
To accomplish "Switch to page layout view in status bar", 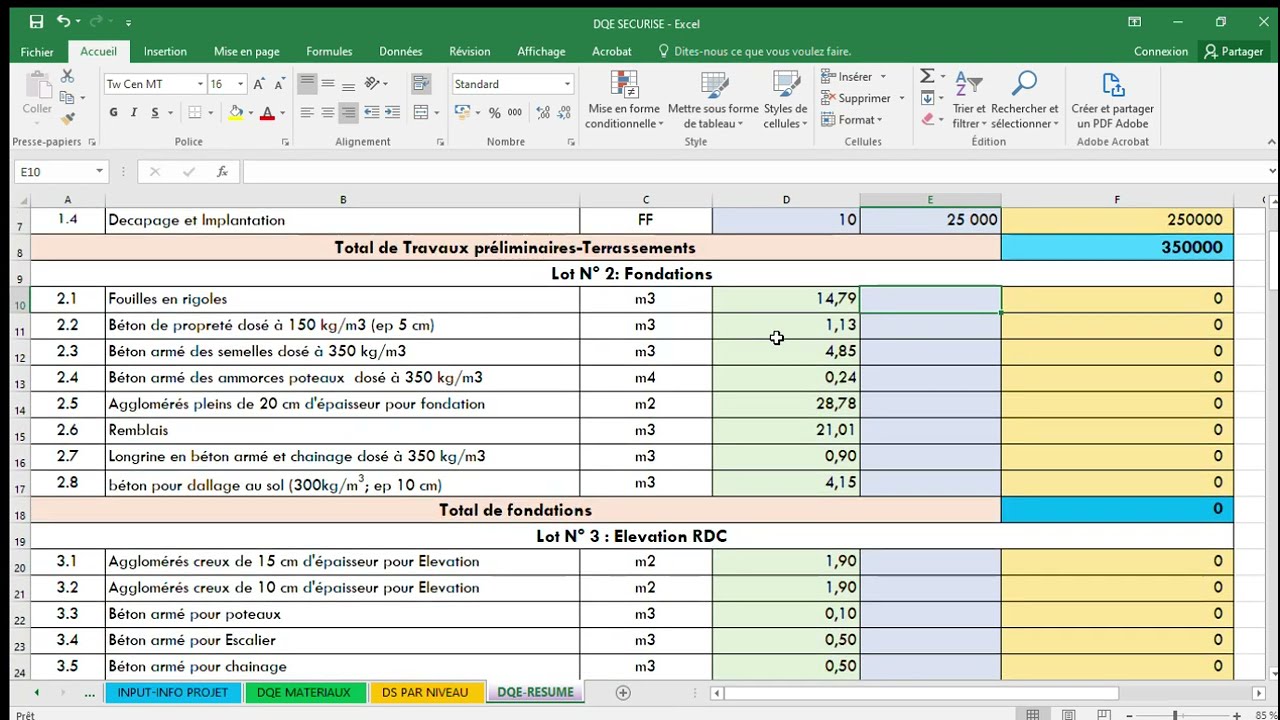I will (1069, 714).
